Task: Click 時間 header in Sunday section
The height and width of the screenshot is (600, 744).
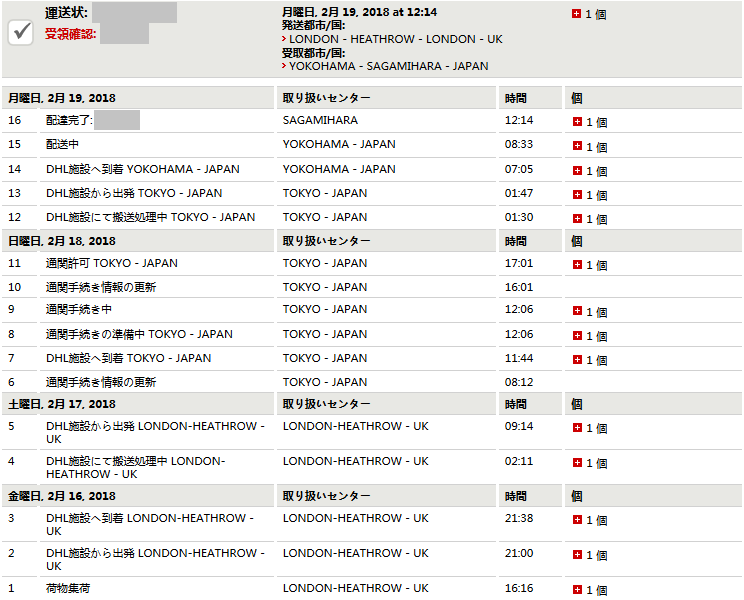Action: click(x=516, y=241)
